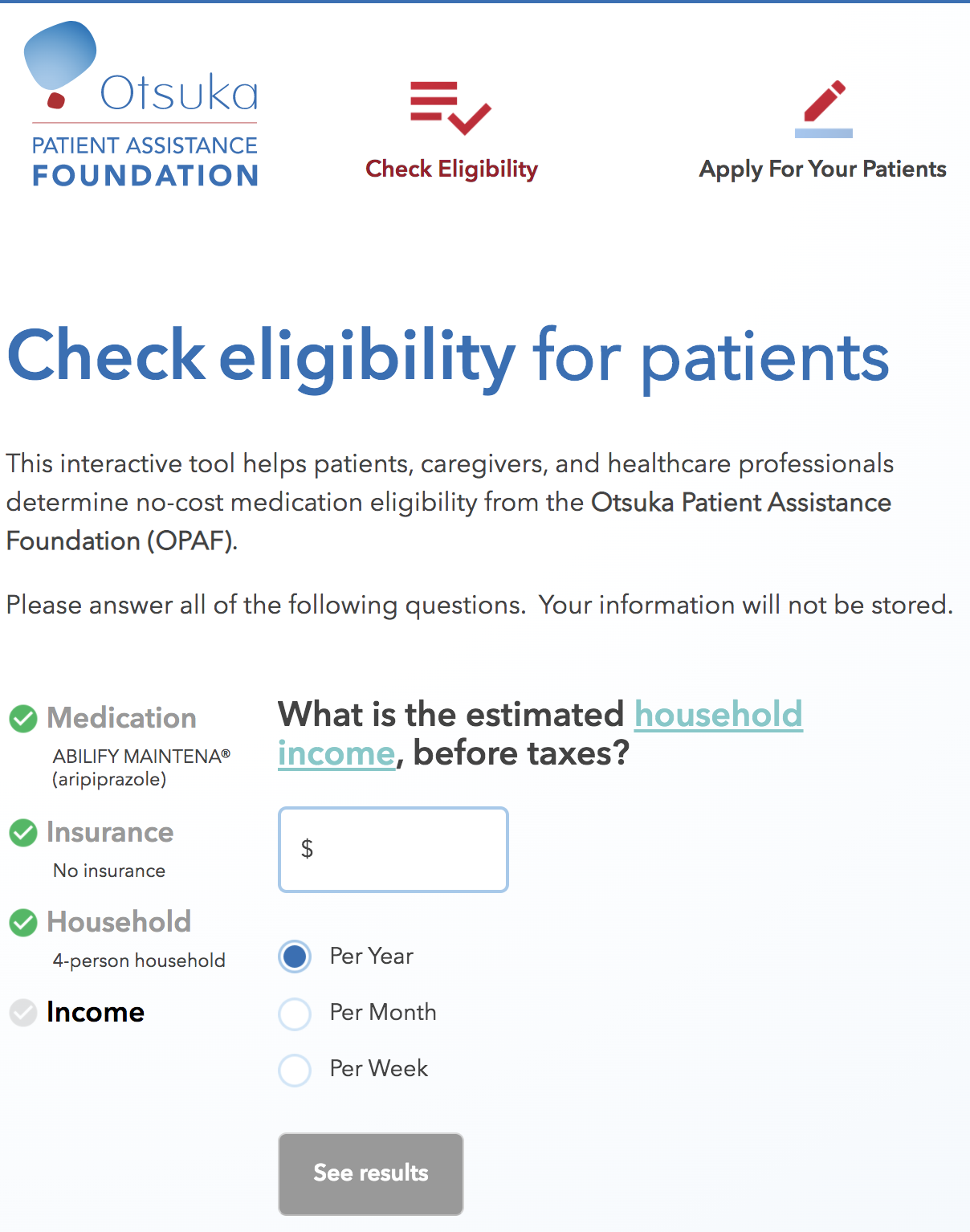
Task: Return to the Insurance step
Action: (110, 832)
